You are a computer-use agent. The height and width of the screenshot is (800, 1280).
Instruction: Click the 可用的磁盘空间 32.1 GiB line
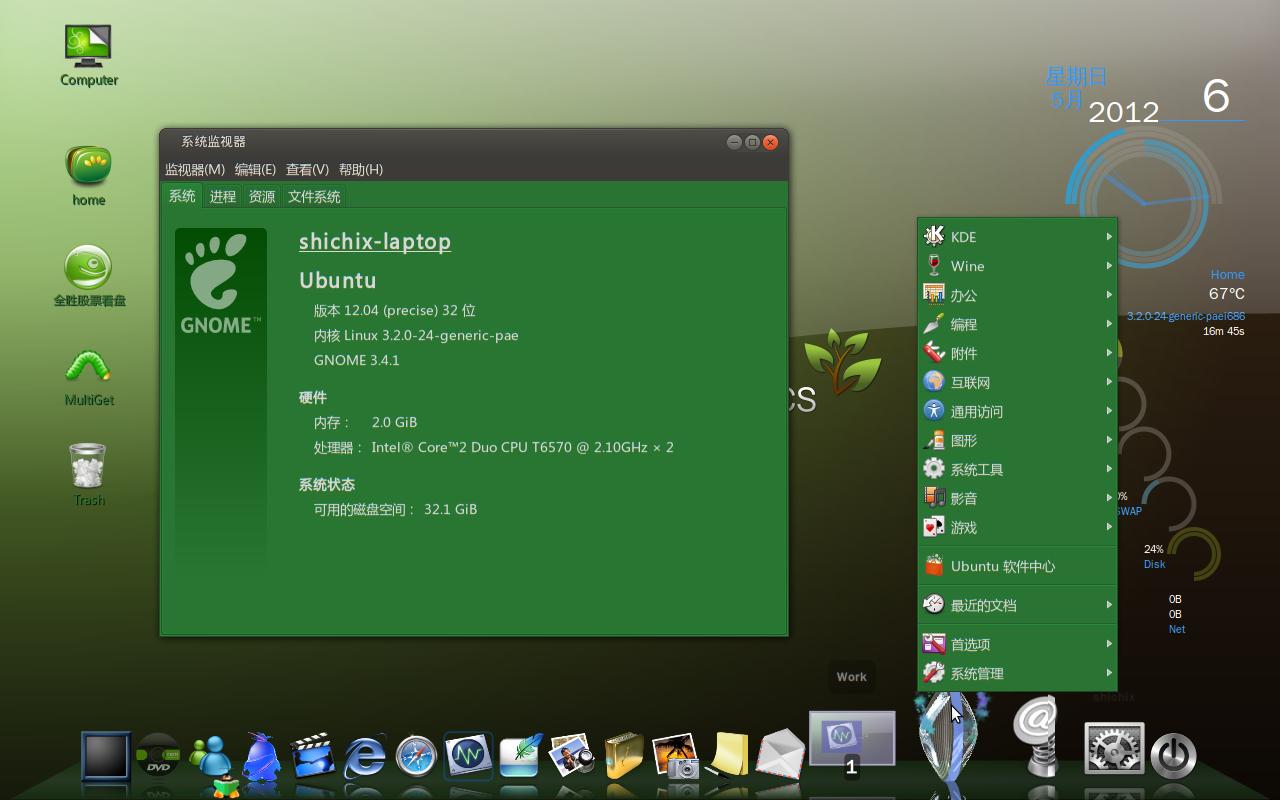tap(395, 509)
